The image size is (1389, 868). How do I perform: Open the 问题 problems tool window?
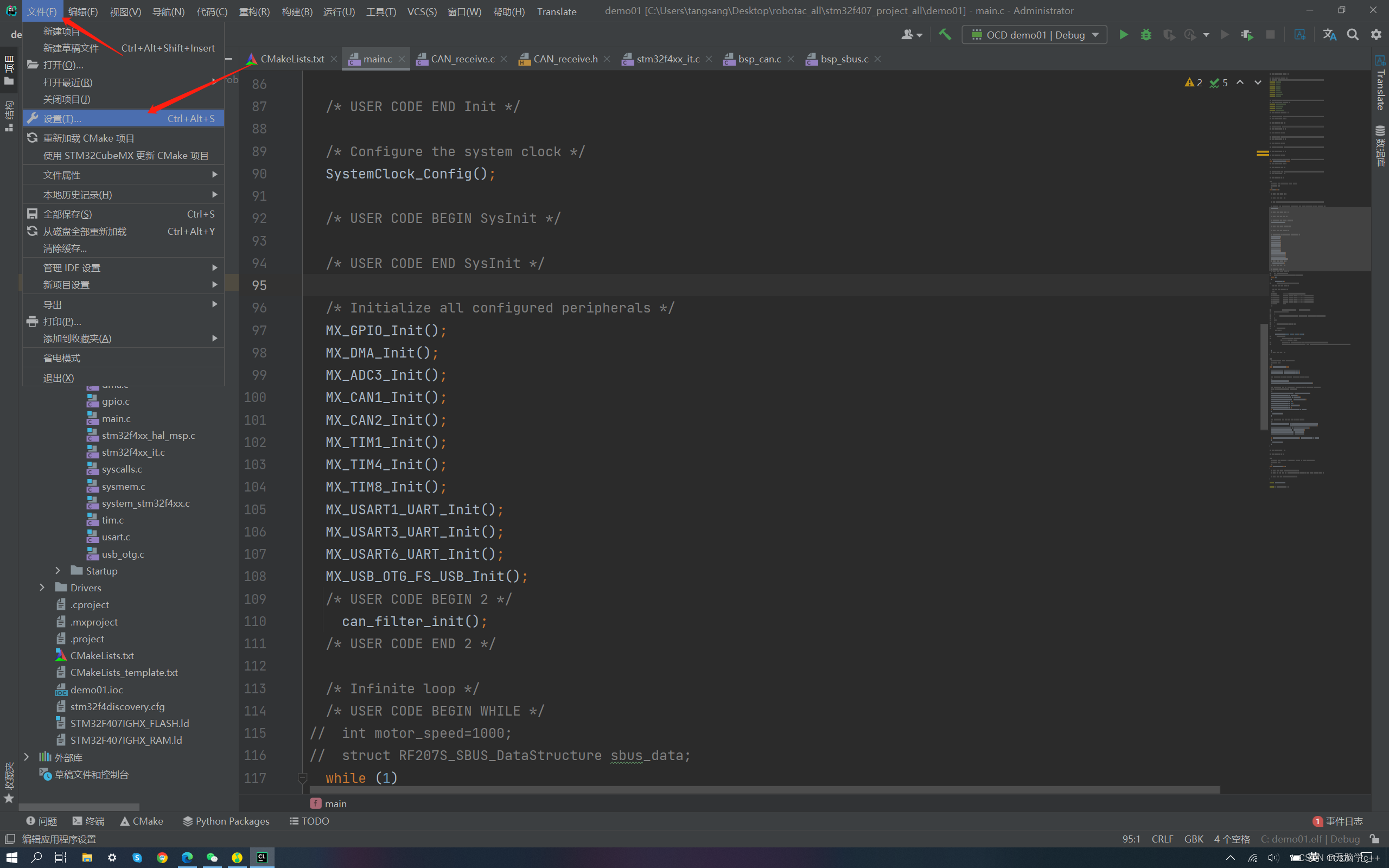point(41,821)
